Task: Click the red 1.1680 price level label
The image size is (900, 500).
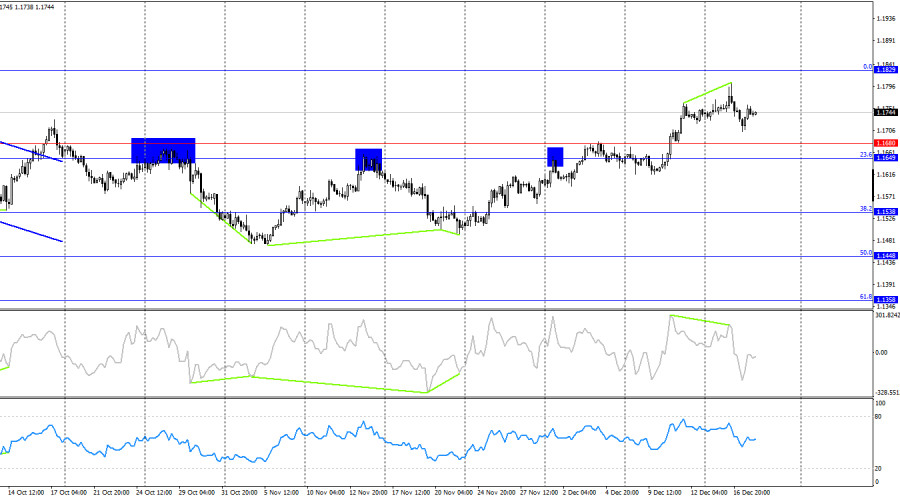Action: coord(885,144)
